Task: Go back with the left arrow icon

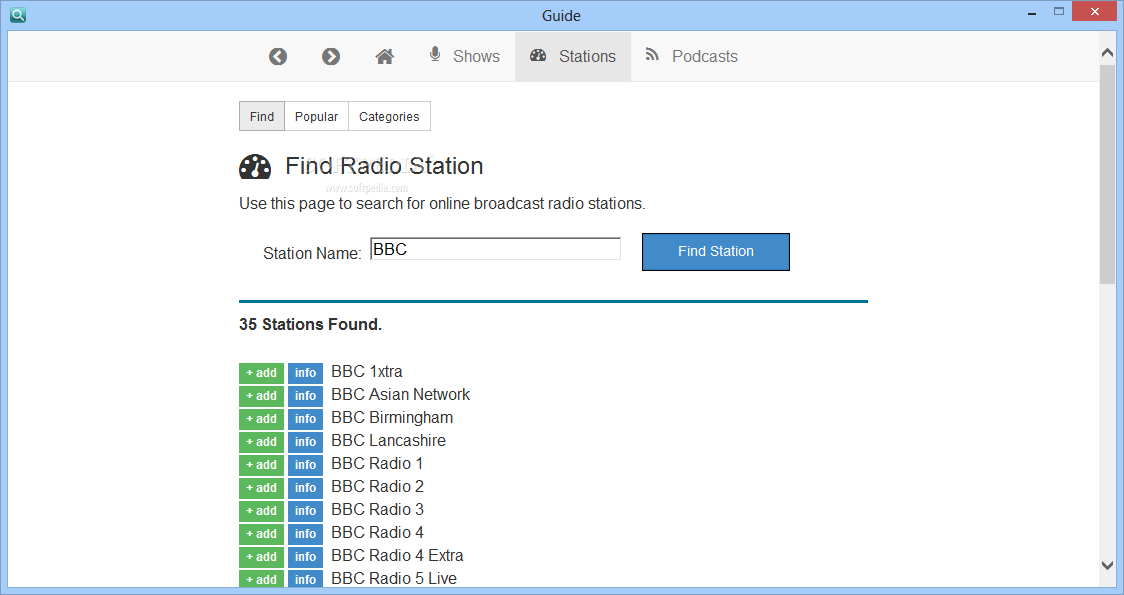Action: (x=278, y=57)
